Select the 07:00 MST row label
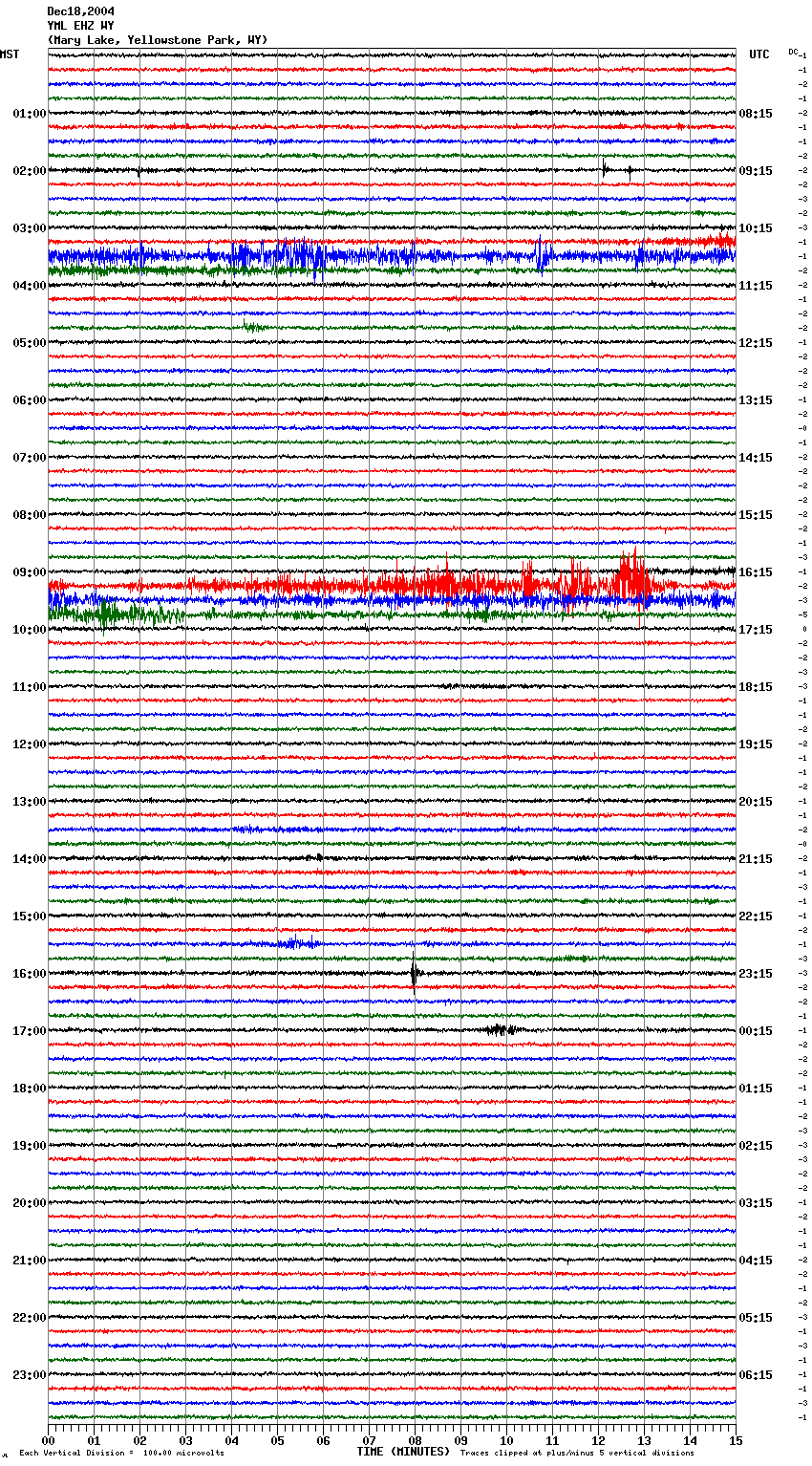812x1466 pixels. pyautogui.click(x=29, y=458)
